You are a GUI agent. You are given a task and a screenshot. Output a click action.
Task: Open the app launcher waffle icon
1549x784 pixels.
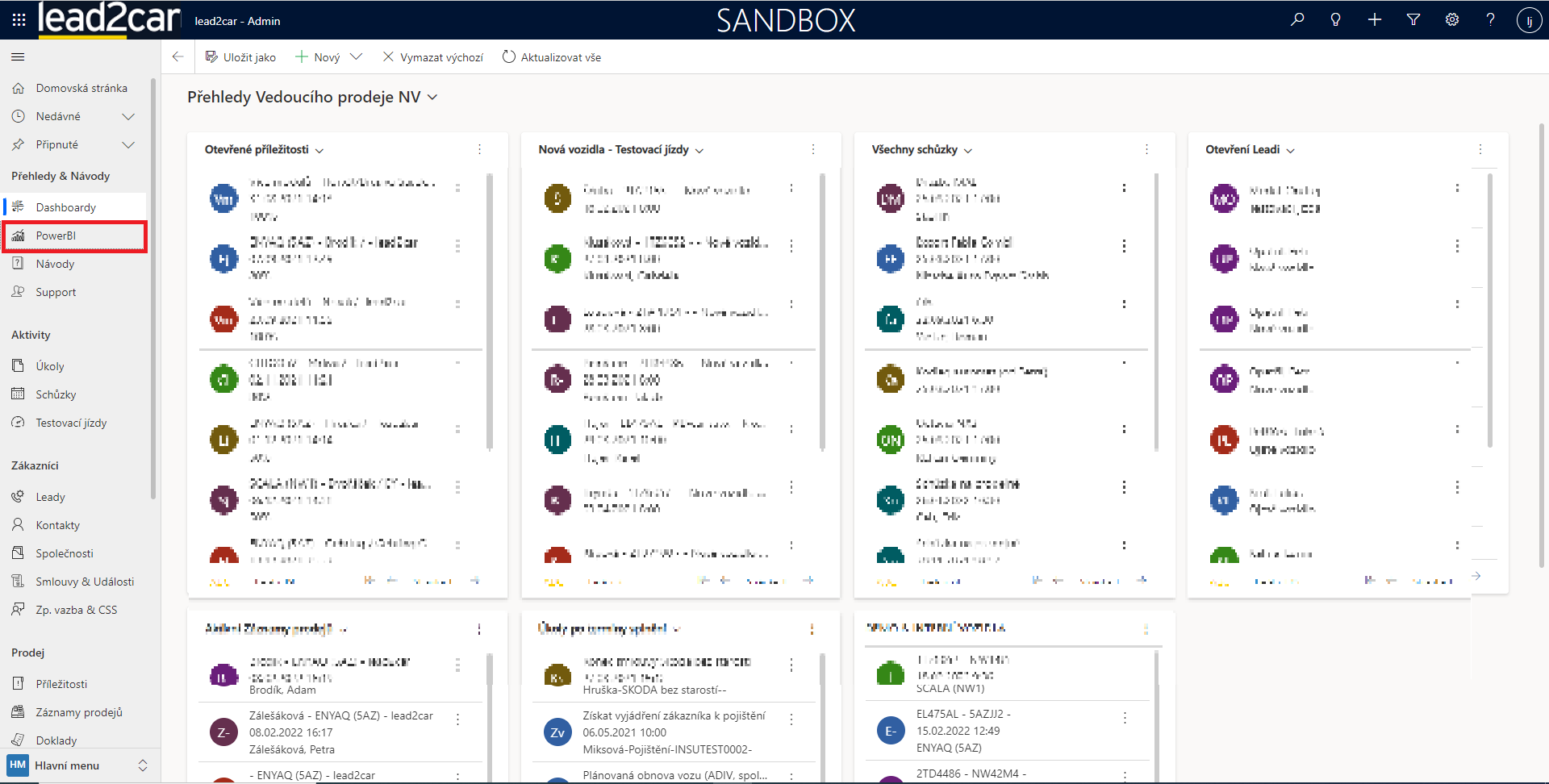[x=19, y=19]
